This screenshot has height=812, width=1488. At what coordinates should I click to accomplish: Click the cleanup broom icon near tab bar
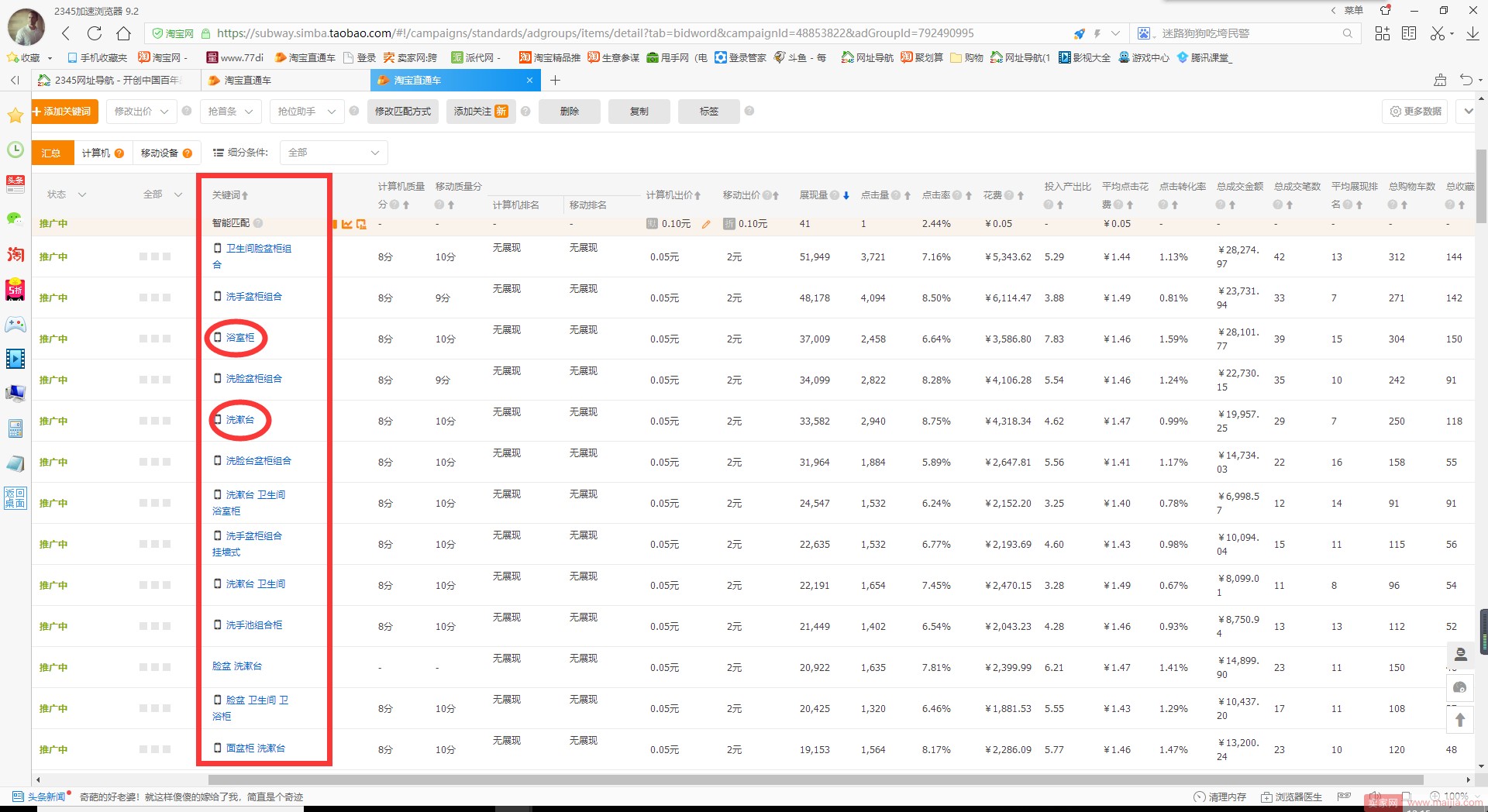tap(1440, 80)
